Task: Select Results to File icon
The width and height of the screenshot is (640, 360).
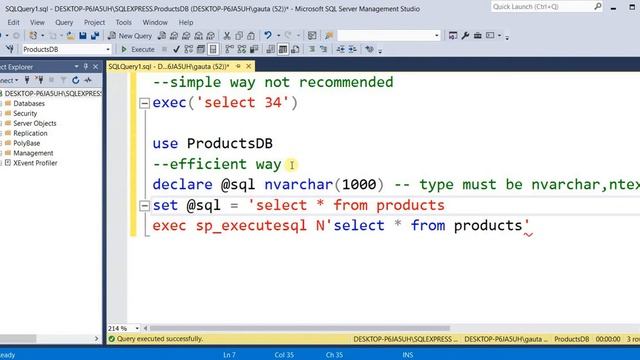Action: point(295,49)
